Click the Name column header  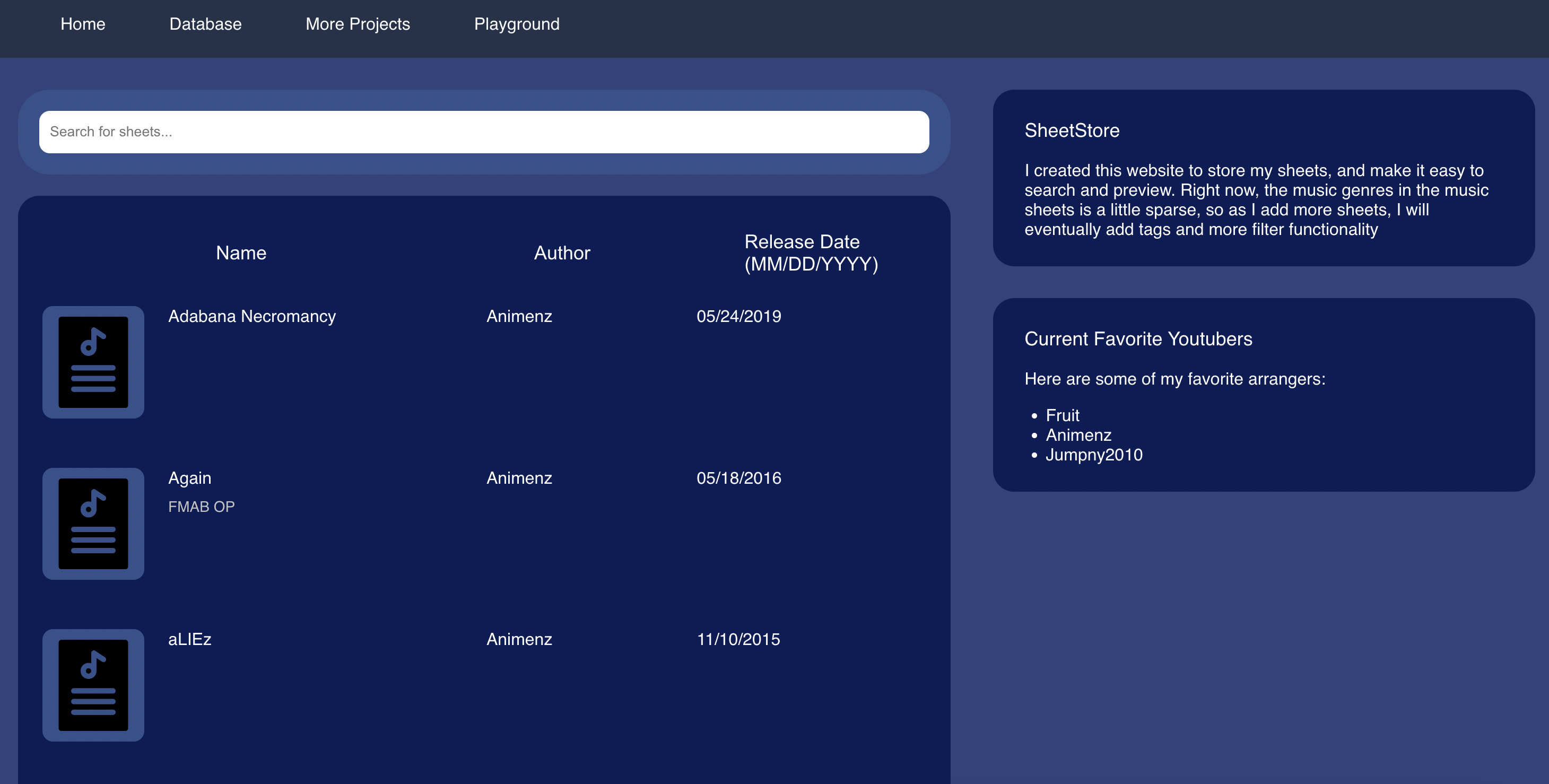(240, 252)
